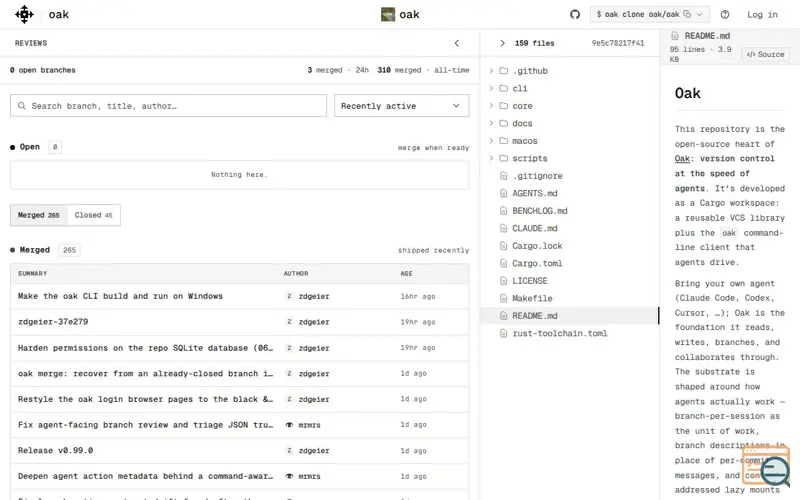This screenshot has width=800, height=500.
Task: Copy the oak clone command
Action: point(687,14)
